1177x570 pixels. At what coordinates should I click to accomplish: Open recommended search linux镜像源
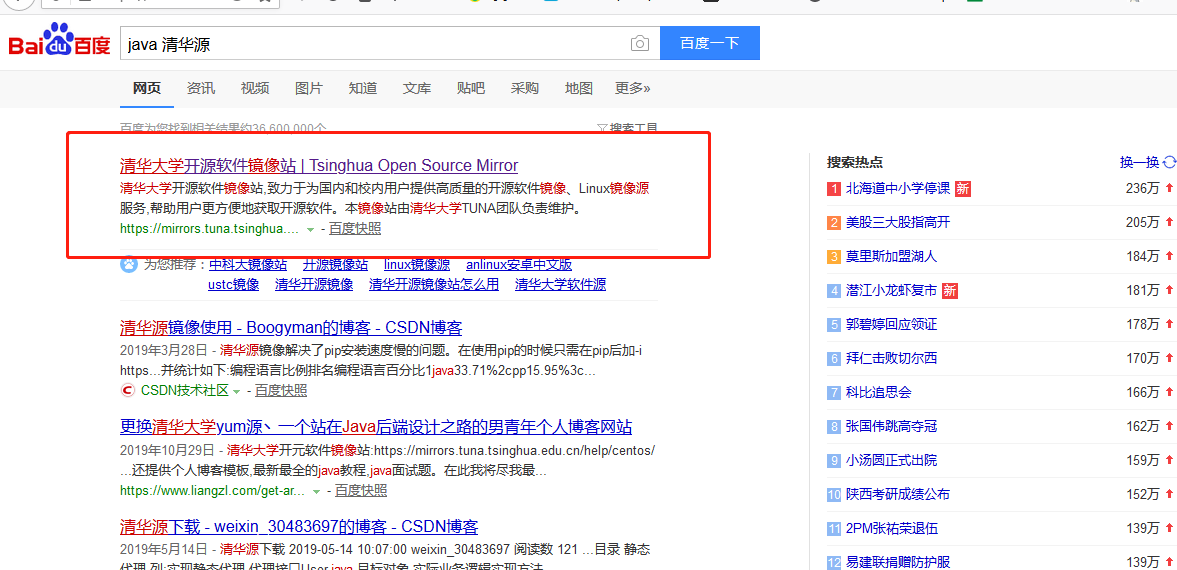tap(417, 264)
